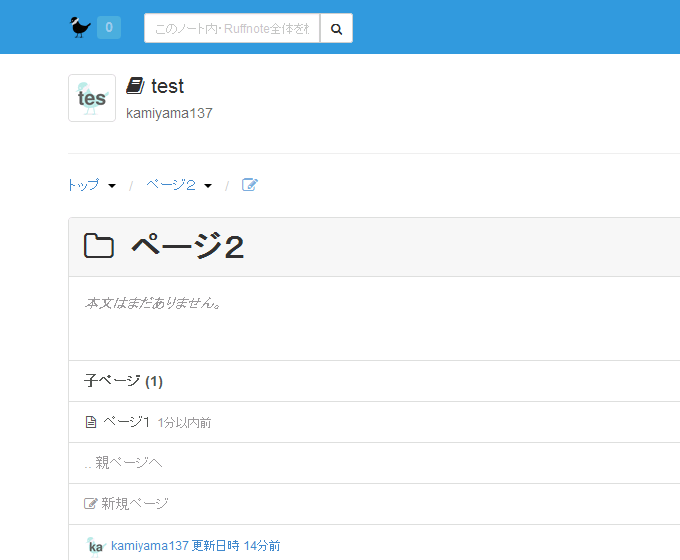Click the Ruffnote bird logo
The image size is (680, 560).
tap(80, 27)
